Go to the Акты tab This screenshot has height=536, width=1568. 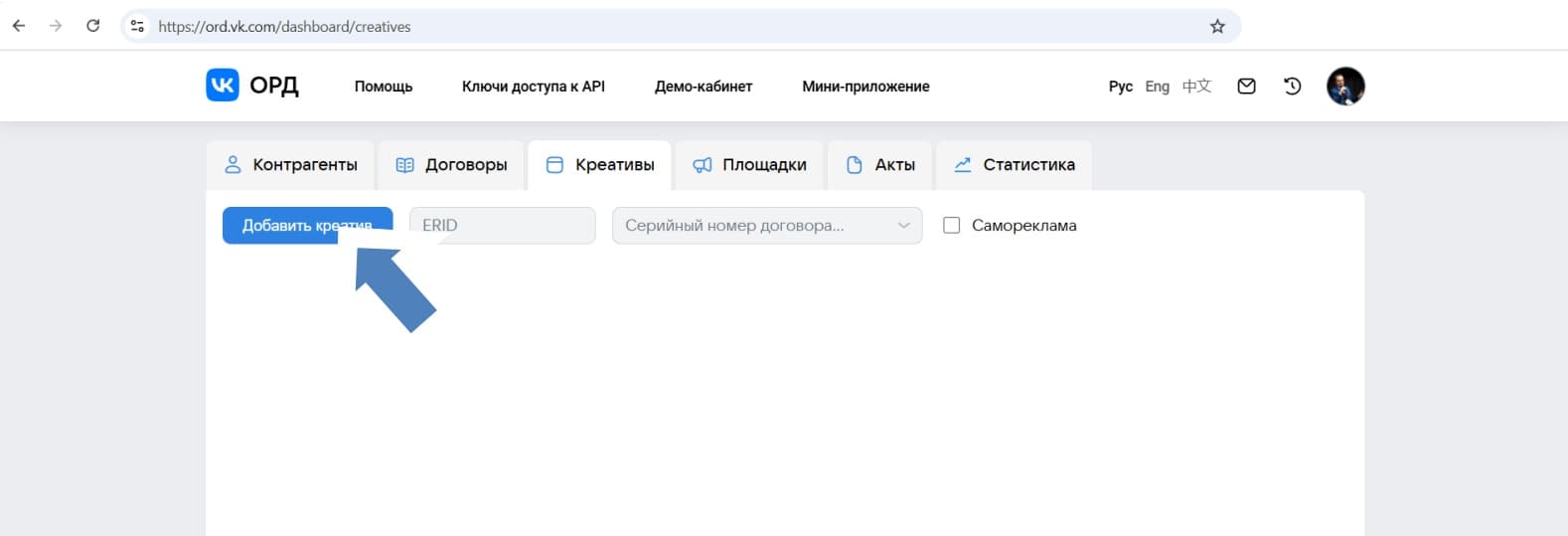(879, 165)
